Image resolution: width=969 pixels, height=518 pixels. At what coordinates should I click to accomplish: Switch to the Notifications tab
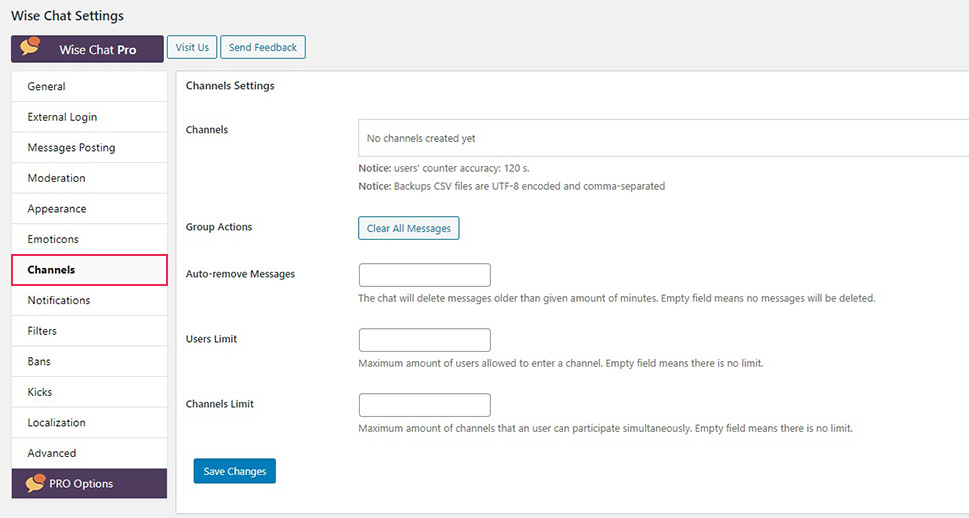[89, 300]
